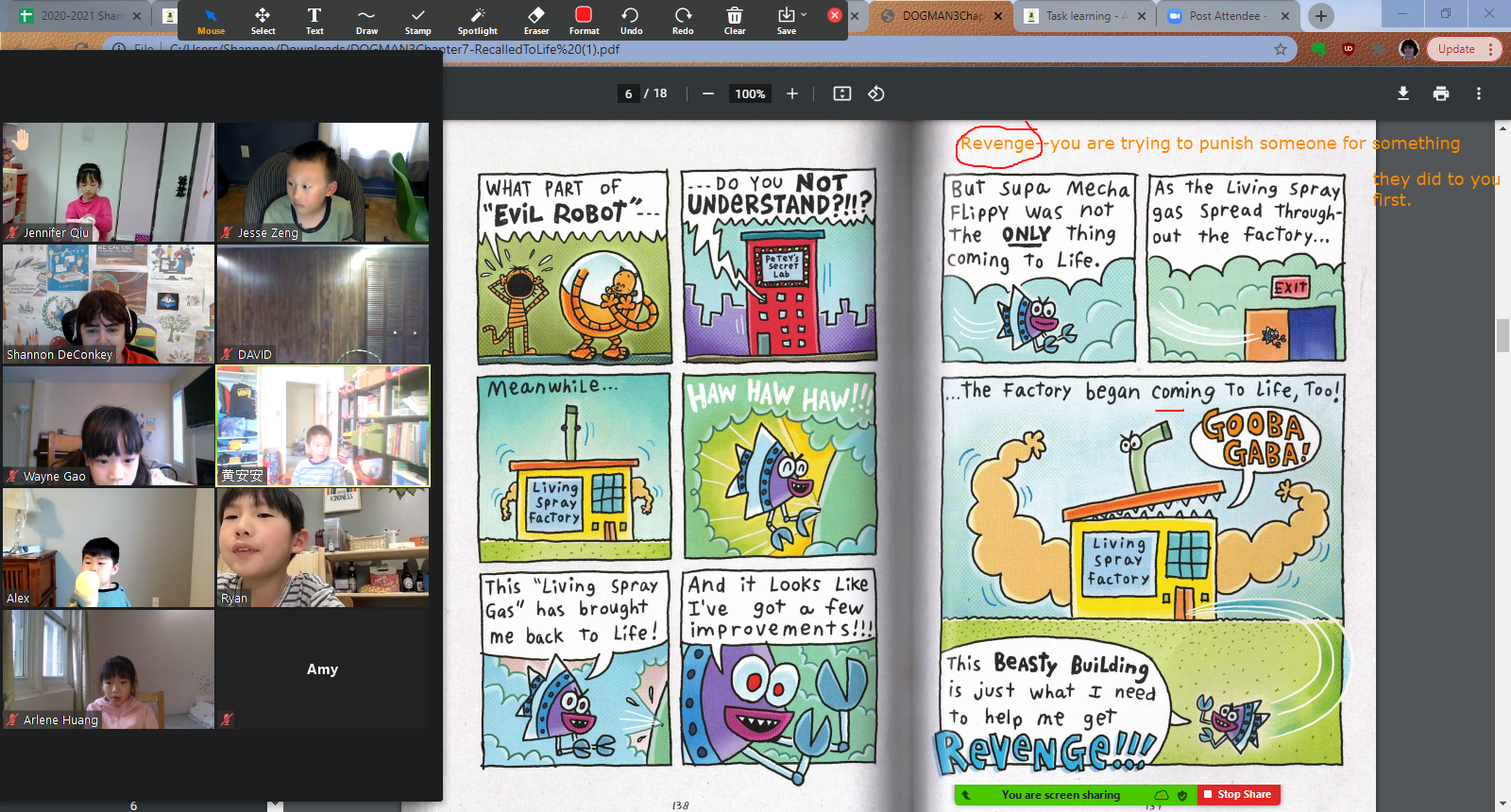The image size is (1511, 812).
Task: Click the 'HAW HAW HAW!!' comic text
Action: point(779,396)
